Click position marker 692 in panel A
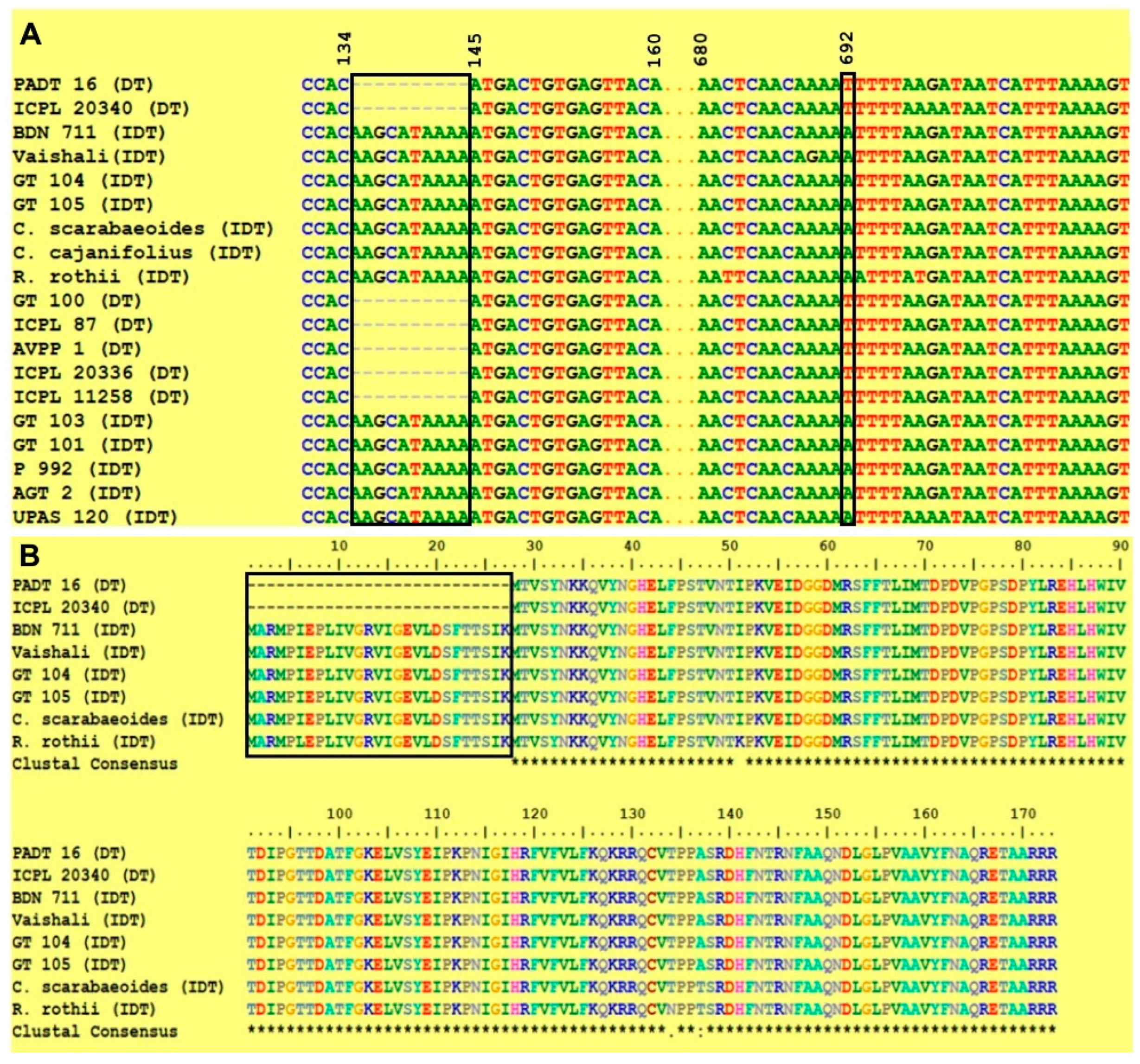 point(846,48)
